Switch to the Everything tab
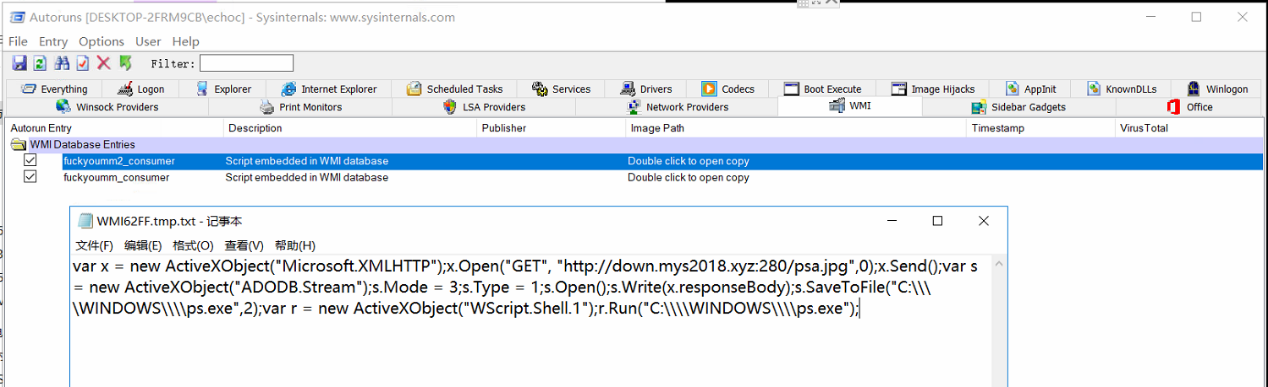 click(x=56, y=89)
